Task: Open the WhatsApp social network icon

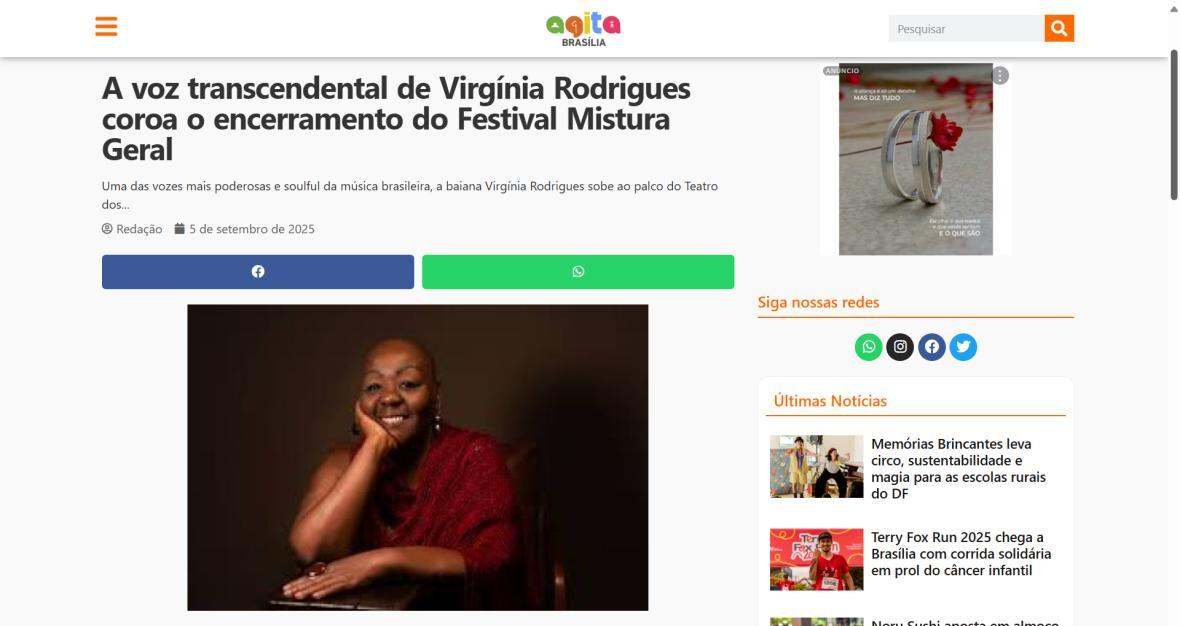Action: pos(868,347)
